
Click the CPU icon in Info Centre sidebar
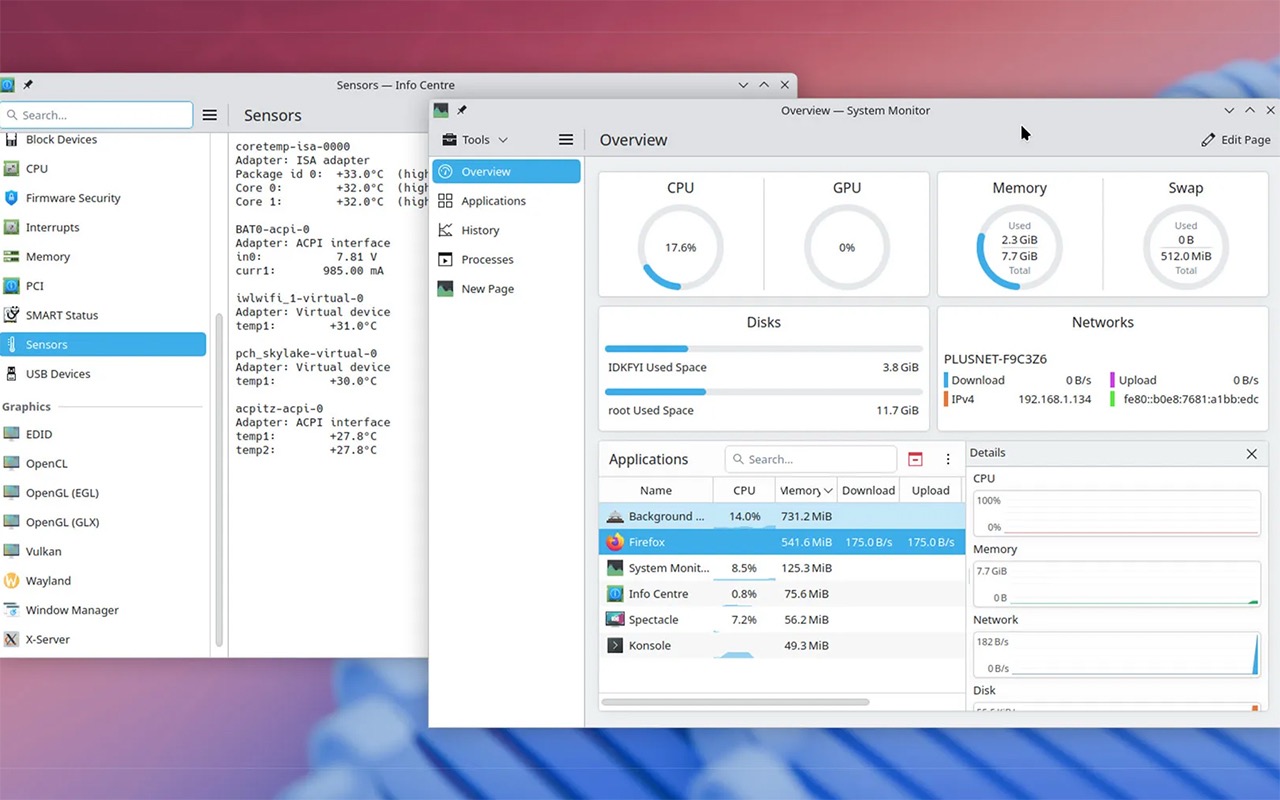point(11,169)
